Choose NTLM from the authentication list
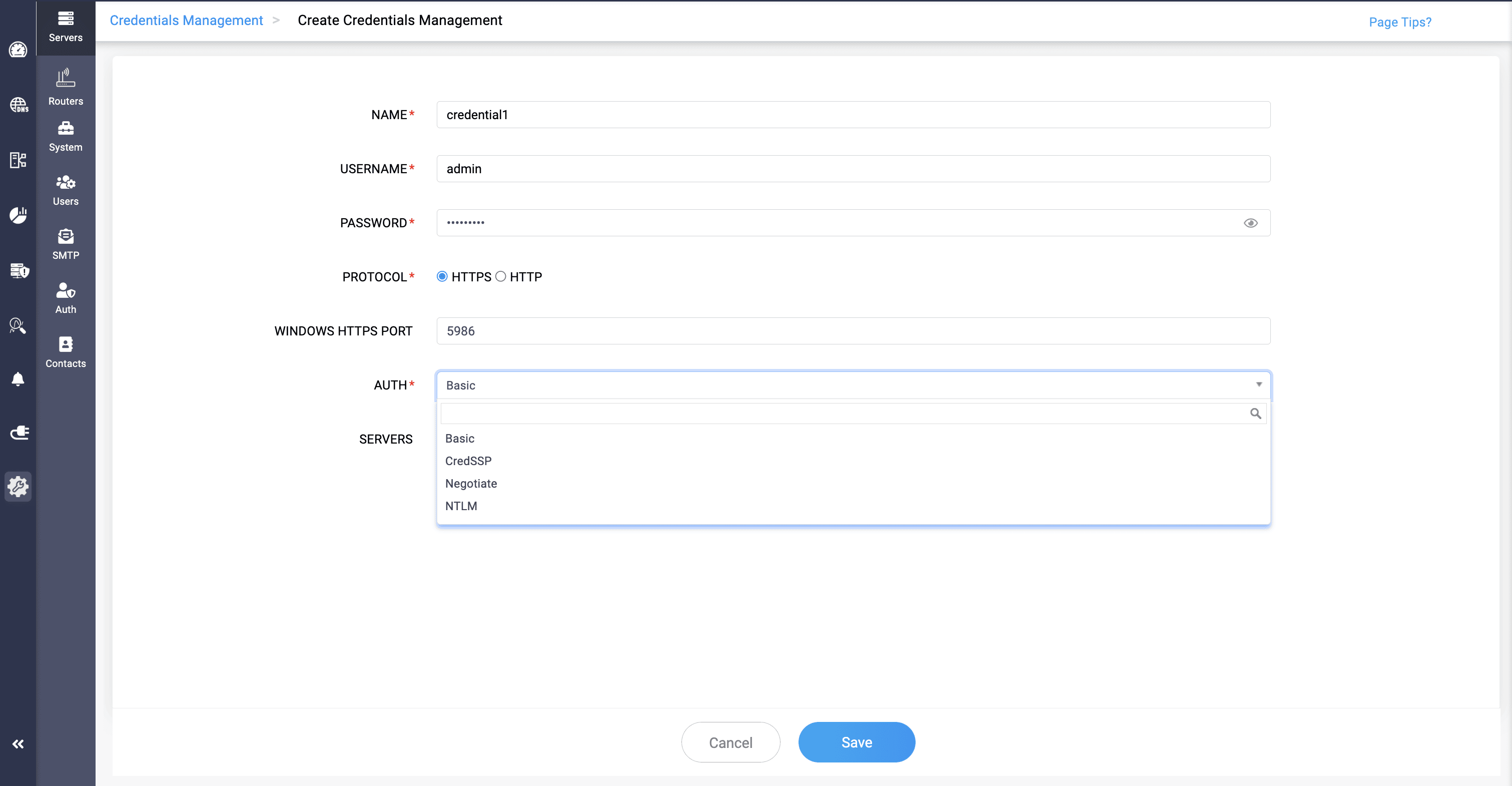 [x=461, y=506]
